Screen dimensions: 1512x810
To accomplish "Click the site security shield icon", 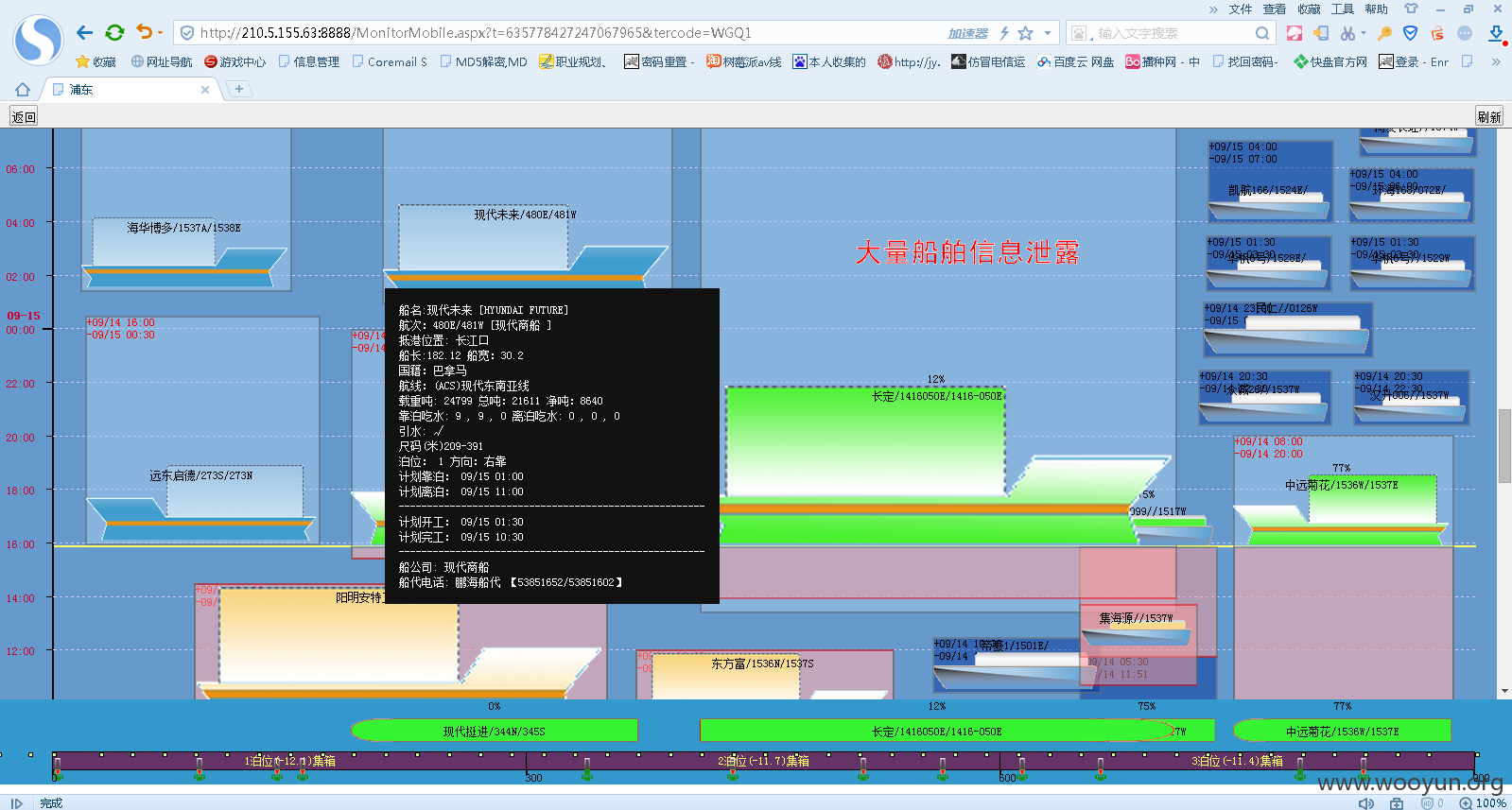I will pos(187,33).
